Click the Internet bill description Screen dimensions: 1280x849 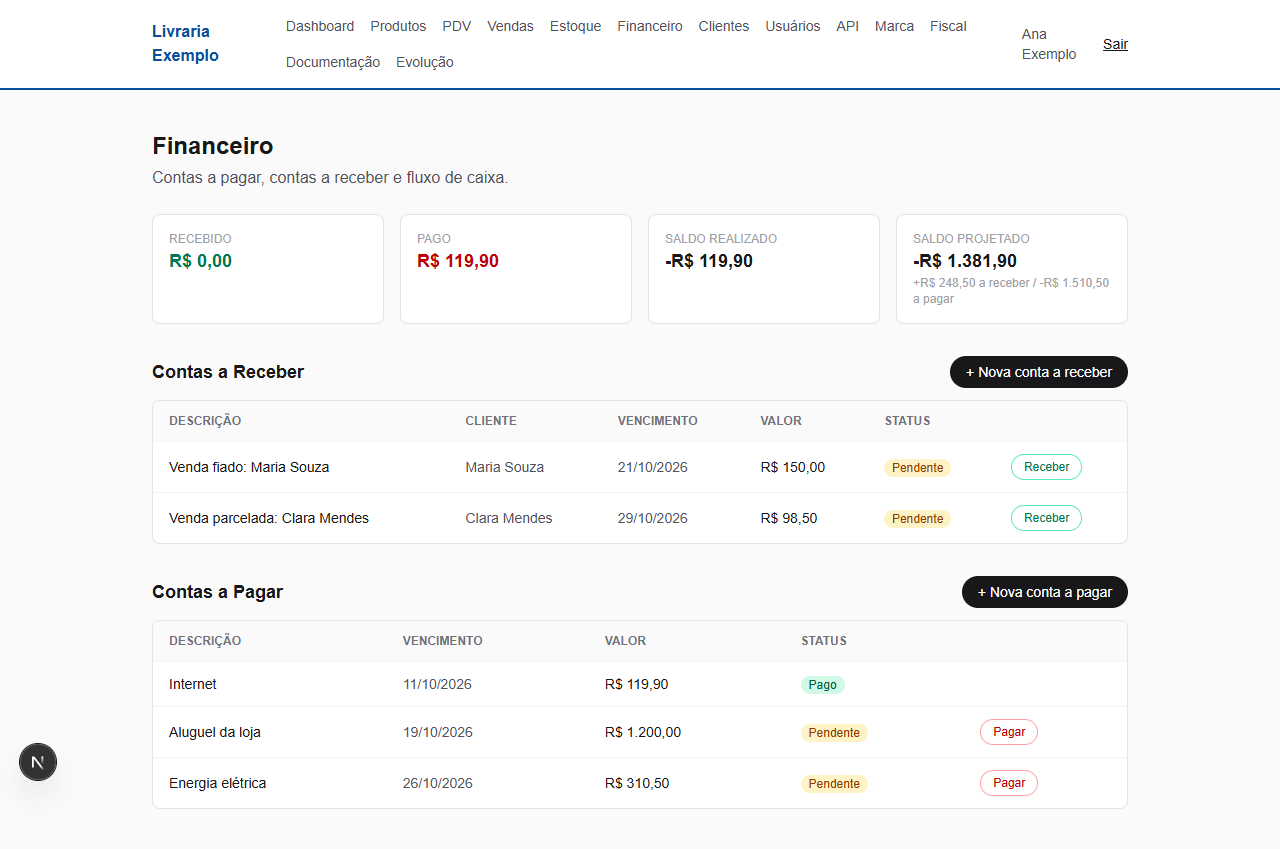(x=193, y=684)
